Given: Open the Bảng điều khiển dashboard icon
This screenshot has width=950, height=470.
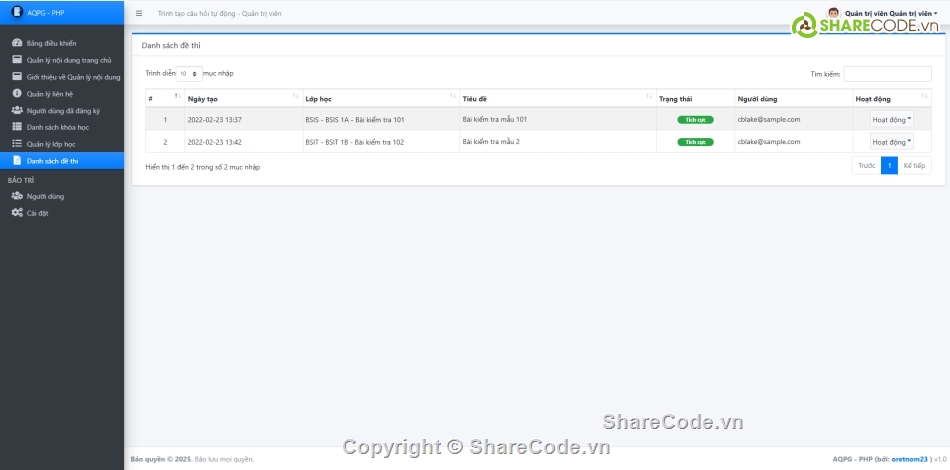Looking at the screenshot, I should (x=17, y=43).
